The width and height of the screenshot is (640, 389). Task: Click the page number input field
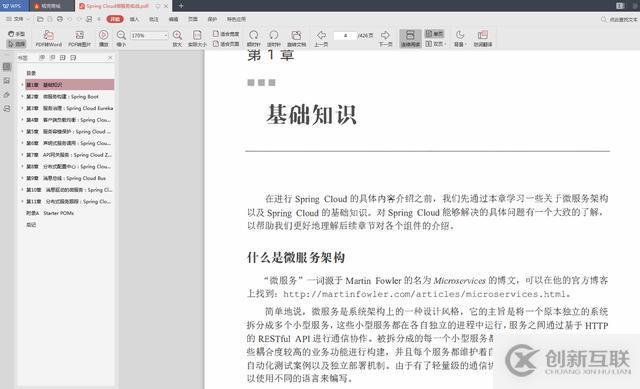coord(345,36)
